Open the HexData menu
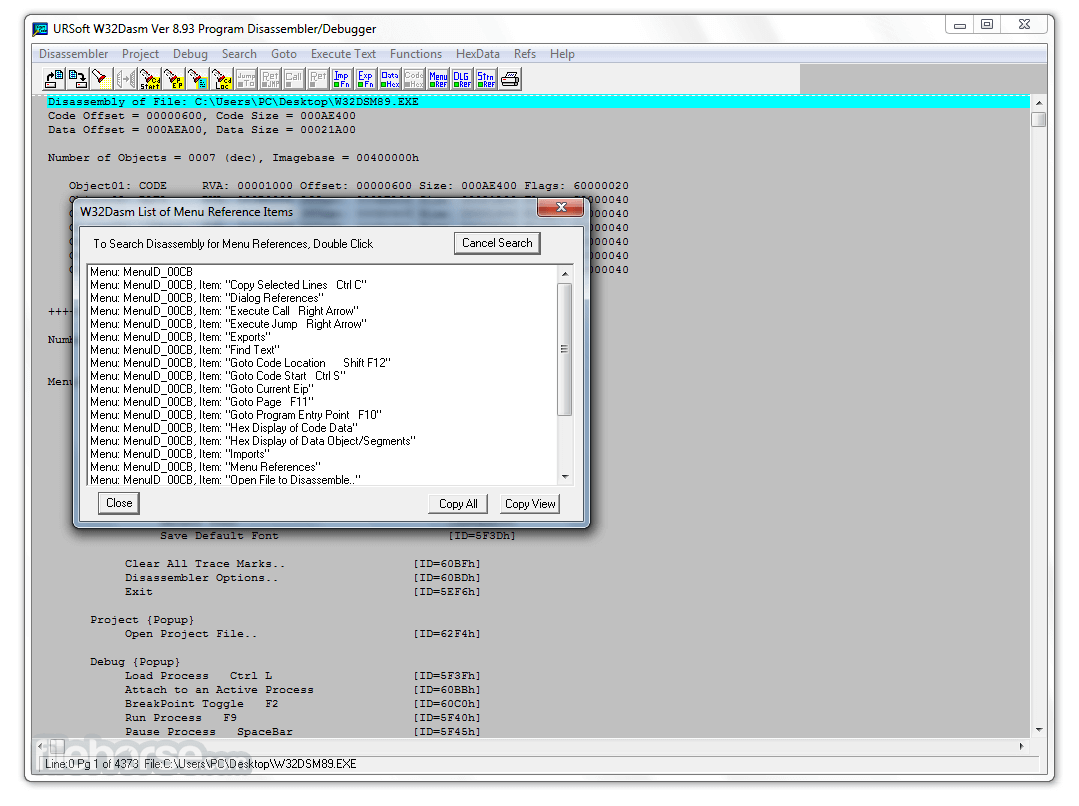 (x=478, y=54)
